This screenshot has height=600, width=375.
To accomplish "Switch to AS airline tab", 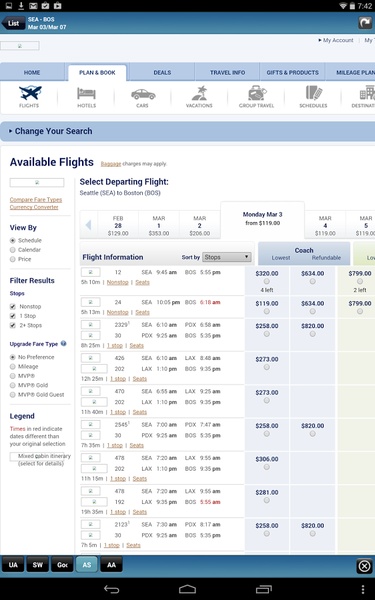I will pyautogui.click(x=86, y=564).
